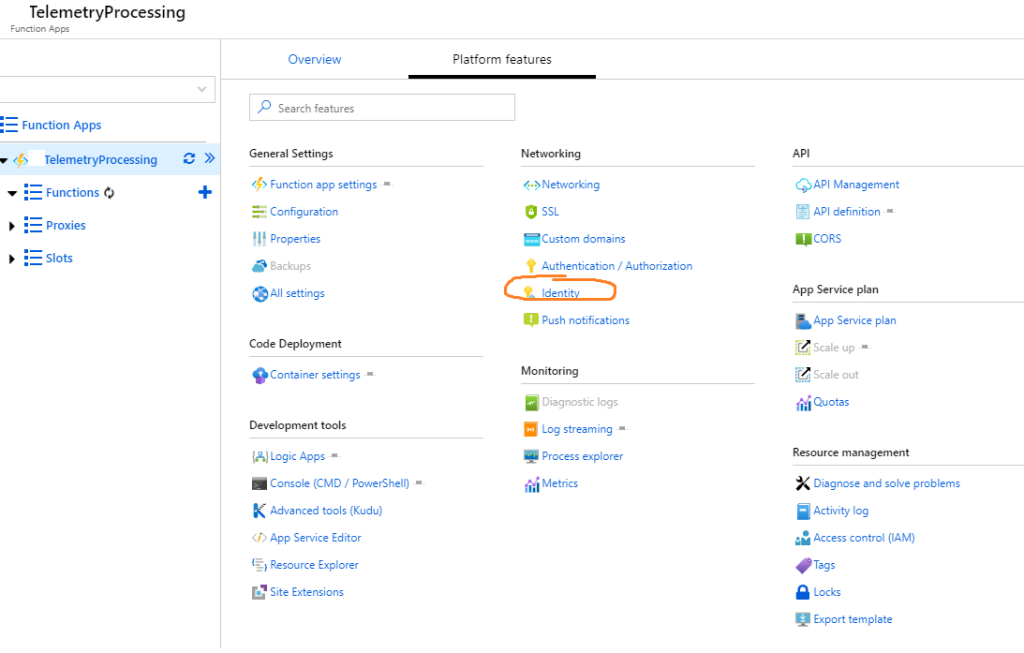Open Access control (IAM) link

pos(864,538)
